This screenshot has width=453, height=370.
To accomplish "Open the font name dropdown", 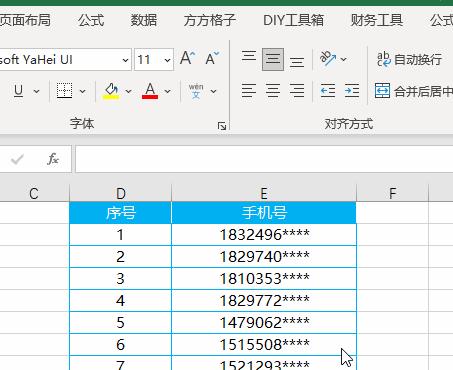I will pos(125,60).
